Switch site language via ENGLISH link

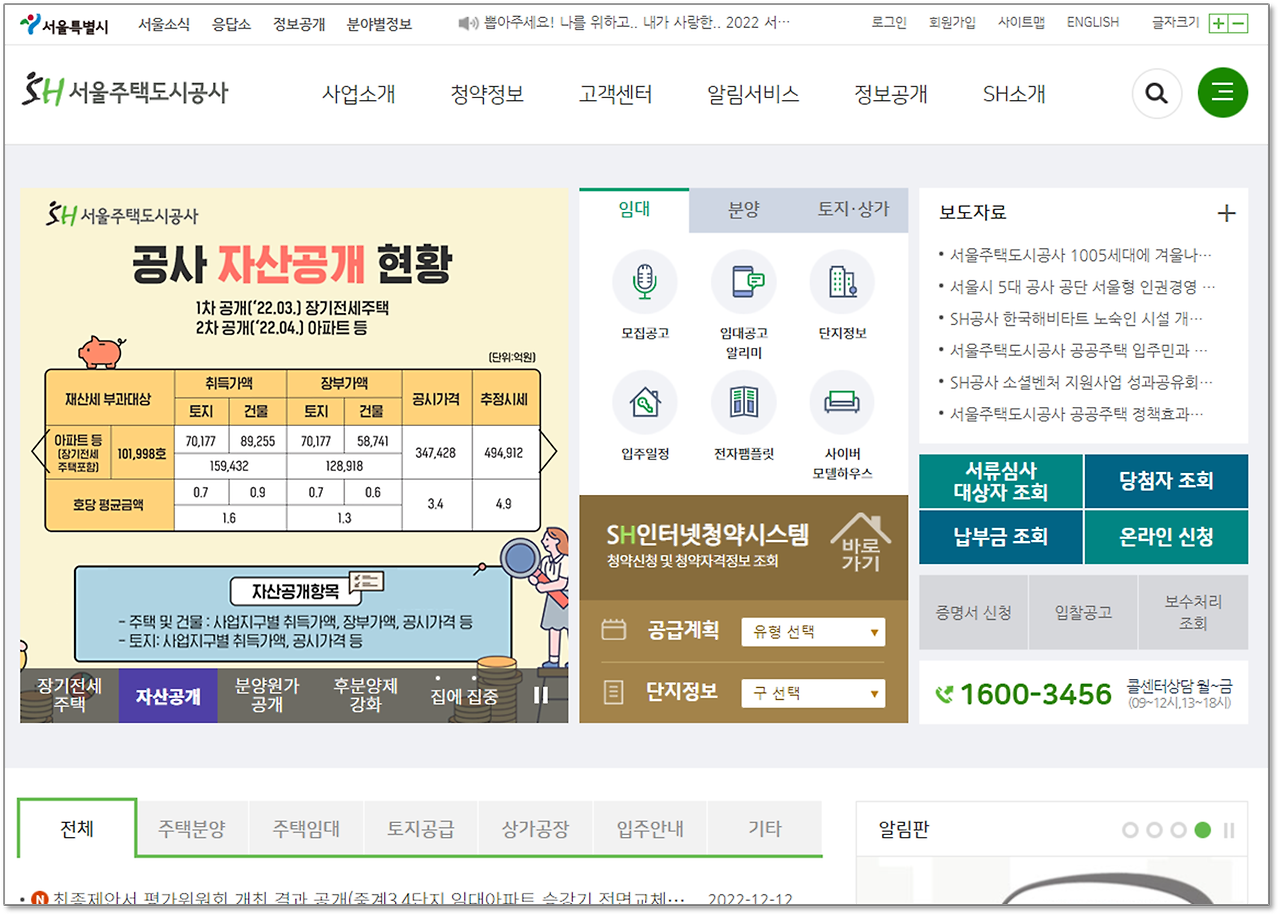point(1093,23)
